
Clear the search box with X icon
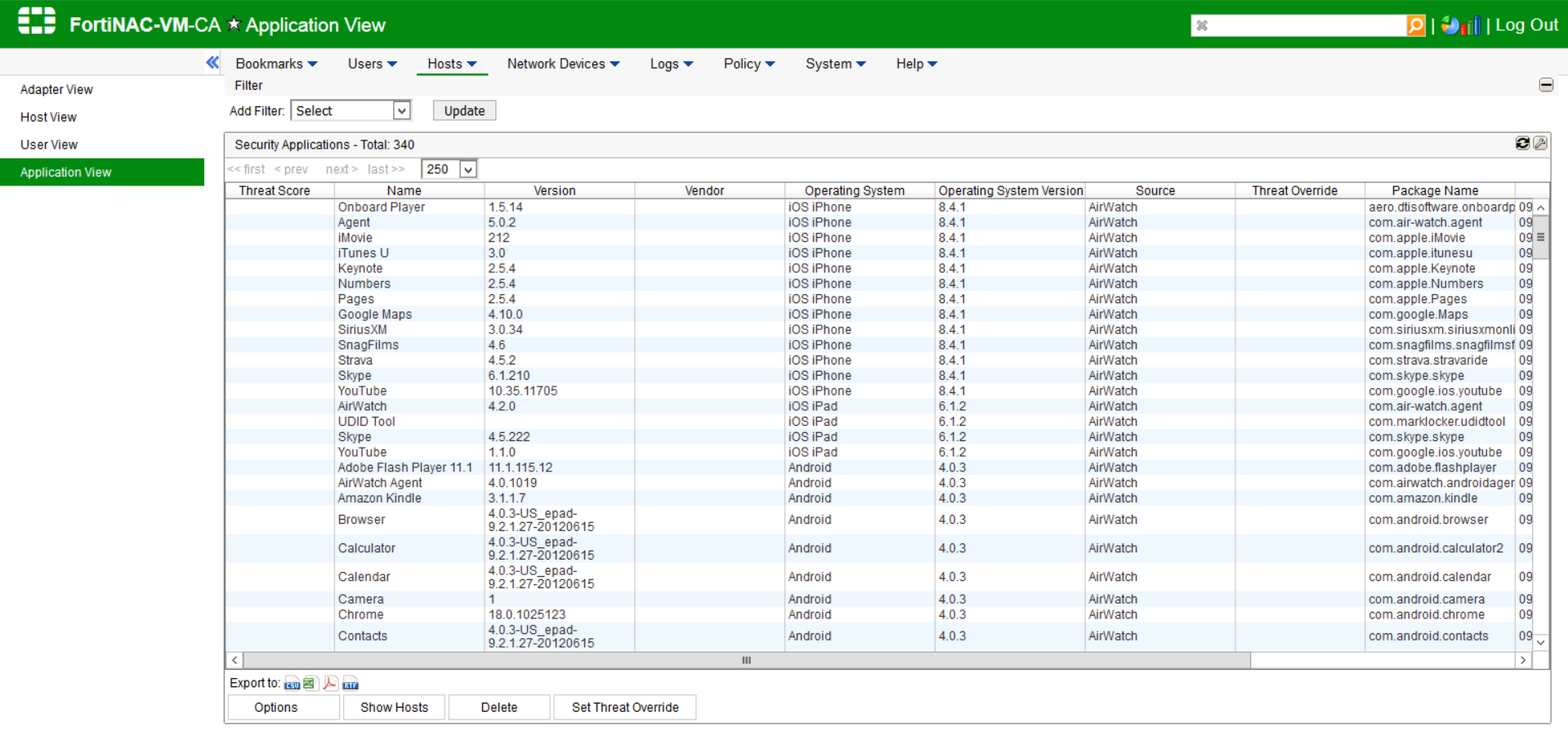tap(1202, 25)
